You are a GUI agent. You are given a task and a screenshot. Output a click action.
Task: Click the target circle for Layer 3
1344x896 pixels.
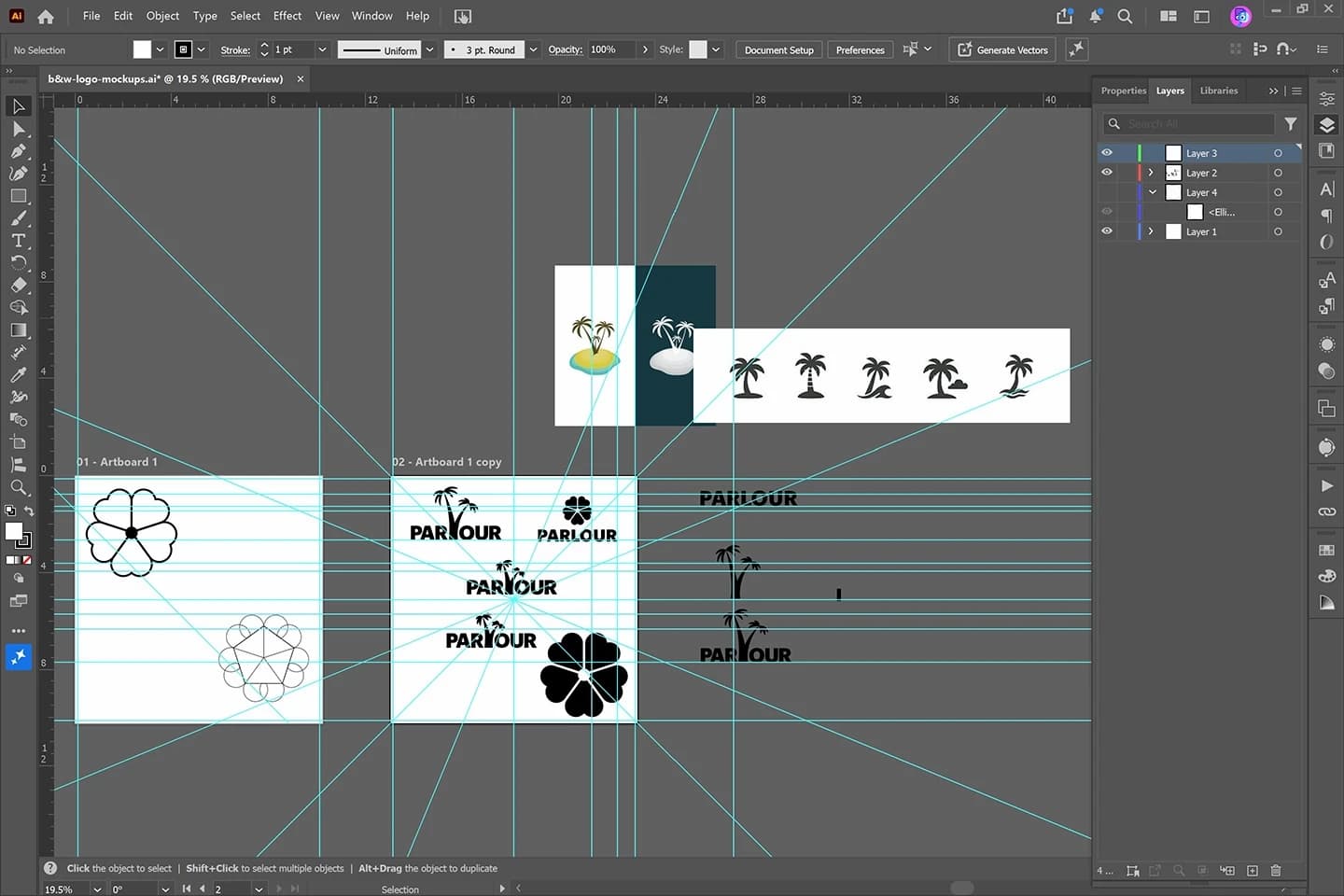(x=1278, y=153)
